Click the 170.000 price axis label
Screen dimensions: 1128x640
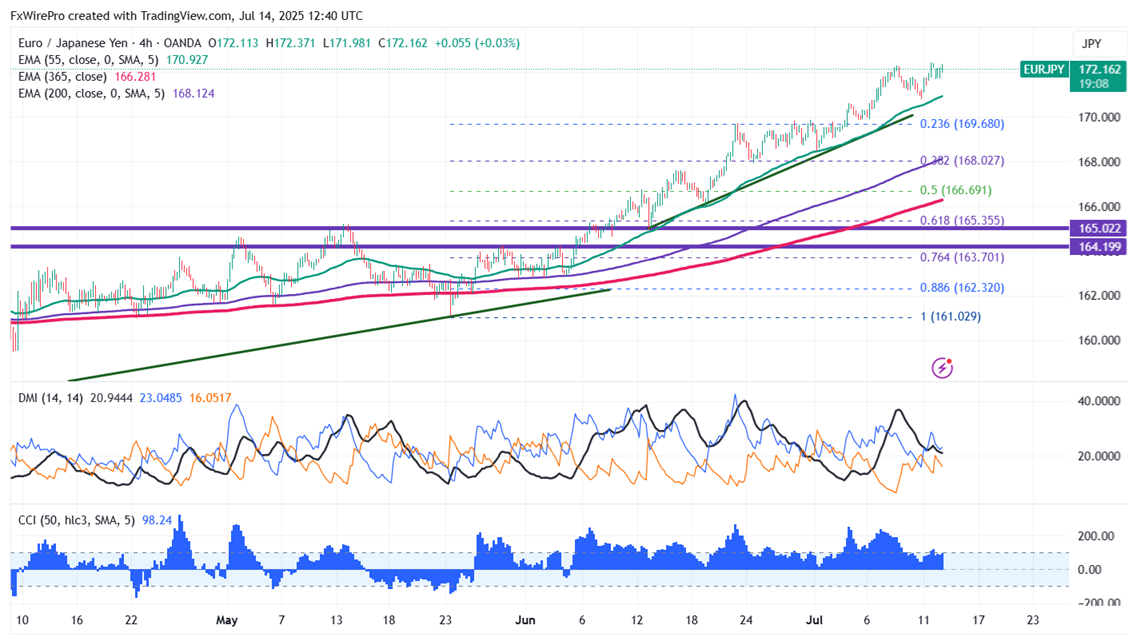[x=1099, y=117]
